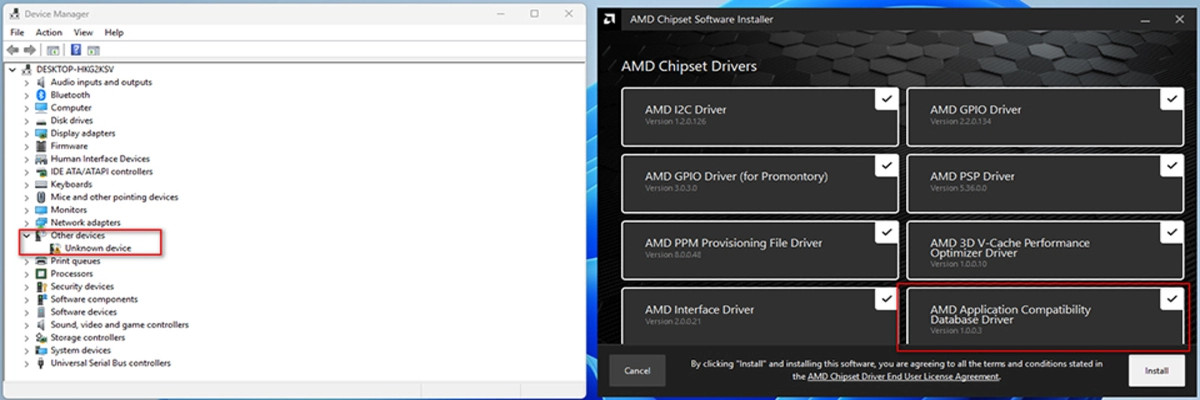Screen dimensions: 1200x400
Task: Uncheck the AMD 3D V-Cache Performance Optimizer checkbox
Action: [1172, 232]
